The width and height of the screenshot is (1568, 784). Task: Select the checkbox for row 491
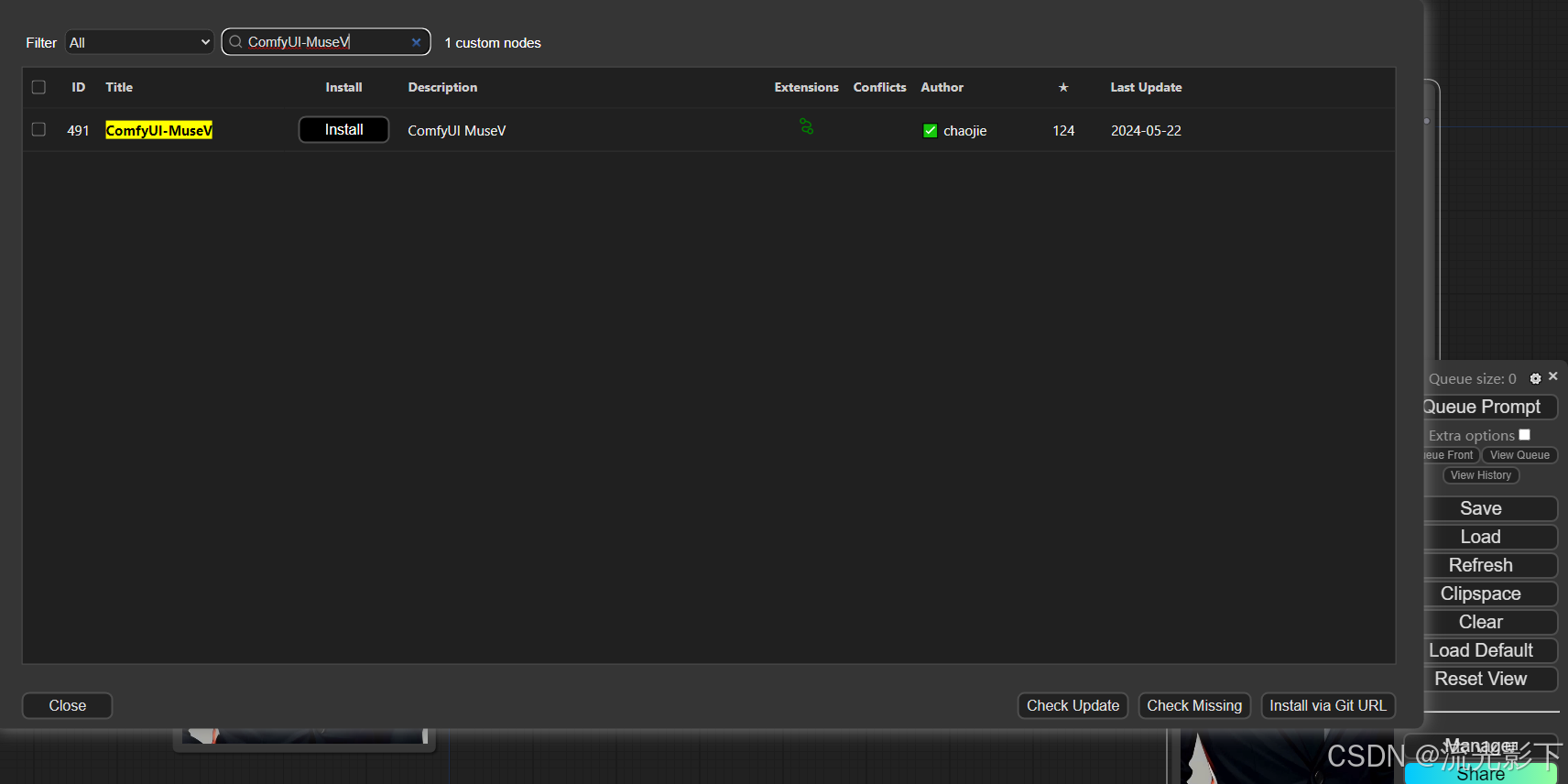tap(38, 129)
